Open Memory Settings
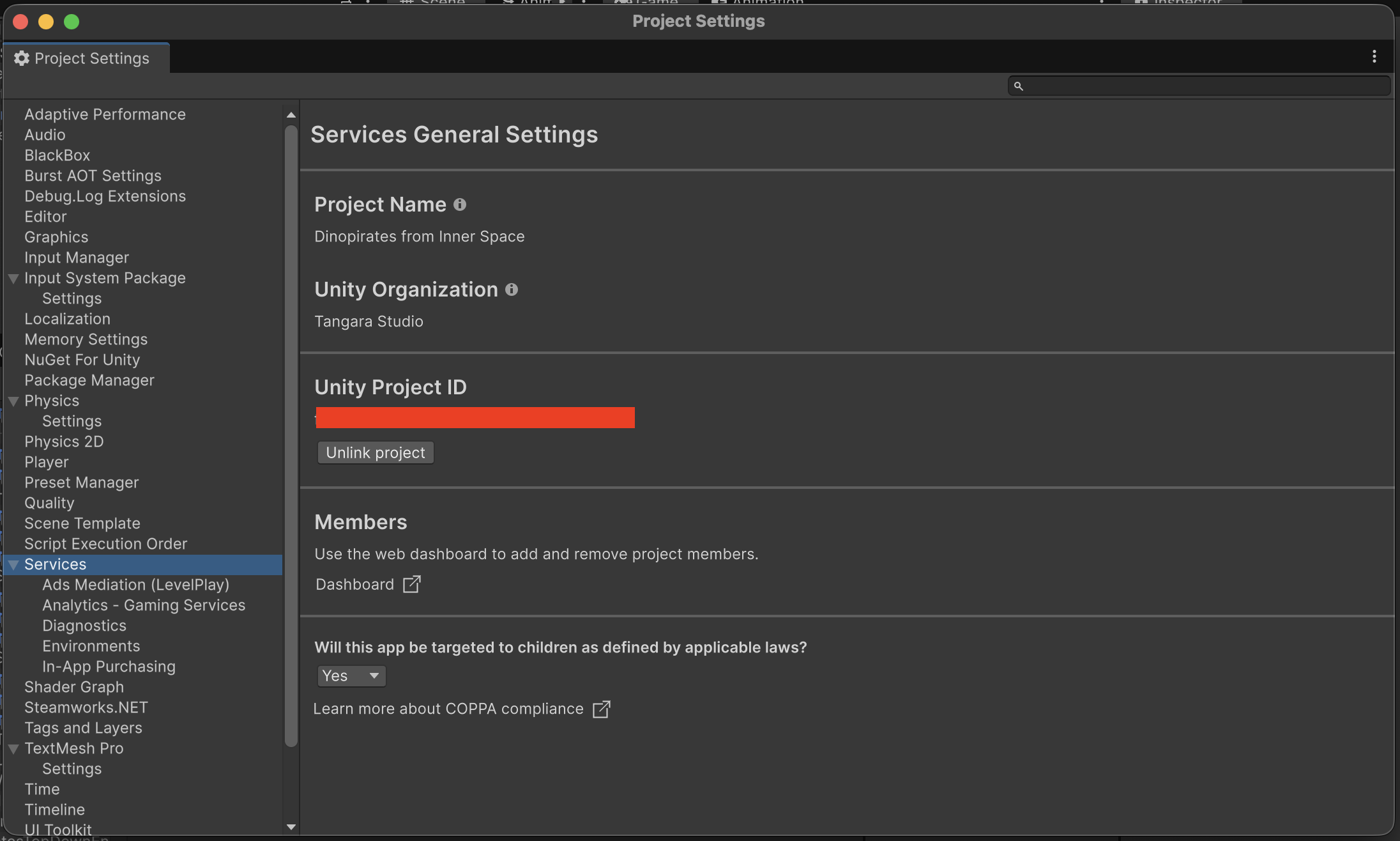1400x841 pixels. pyautogui.click(x=86, y=339)
